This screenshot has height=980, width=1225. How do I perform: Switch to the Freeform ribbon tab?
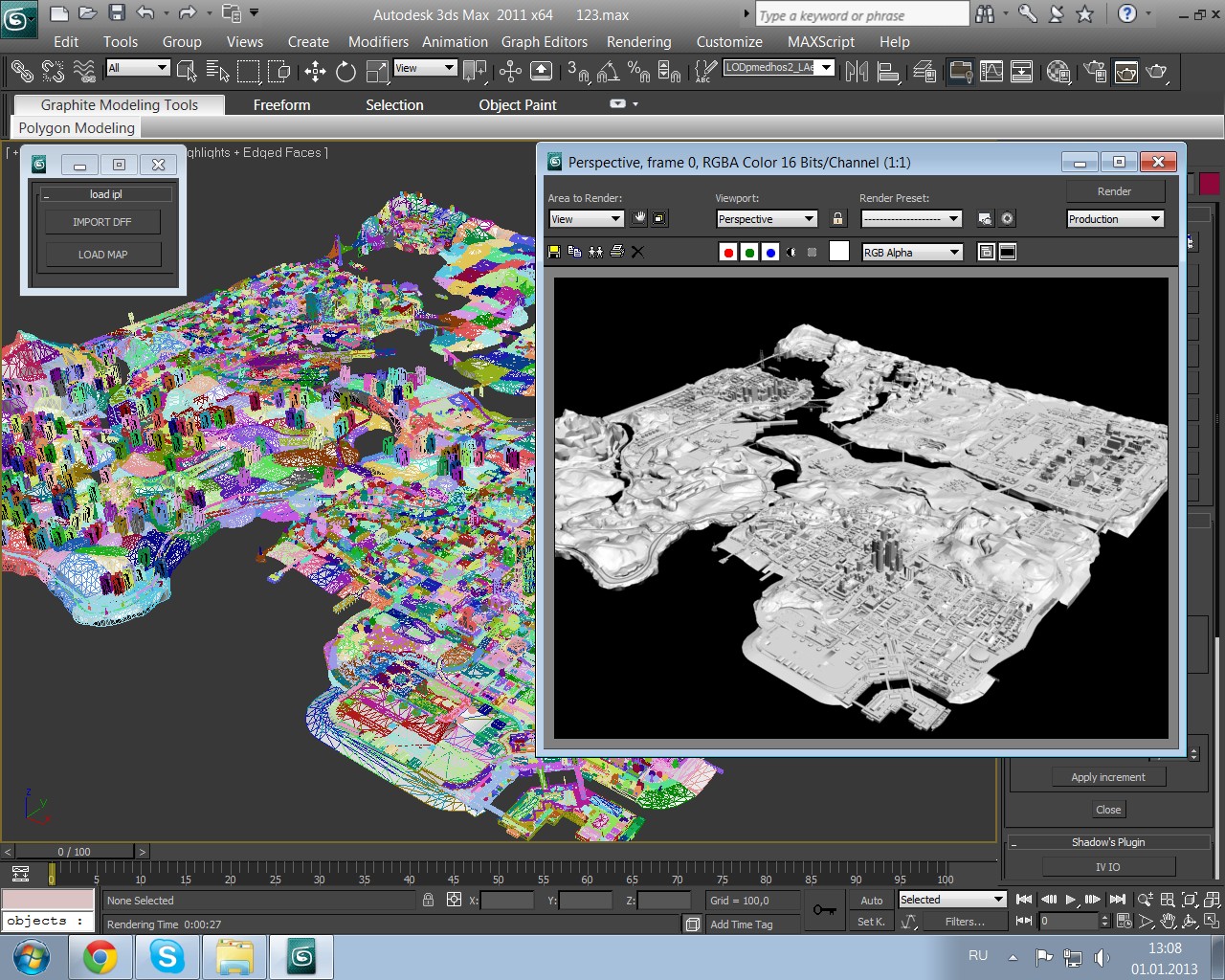coord(281,104)
